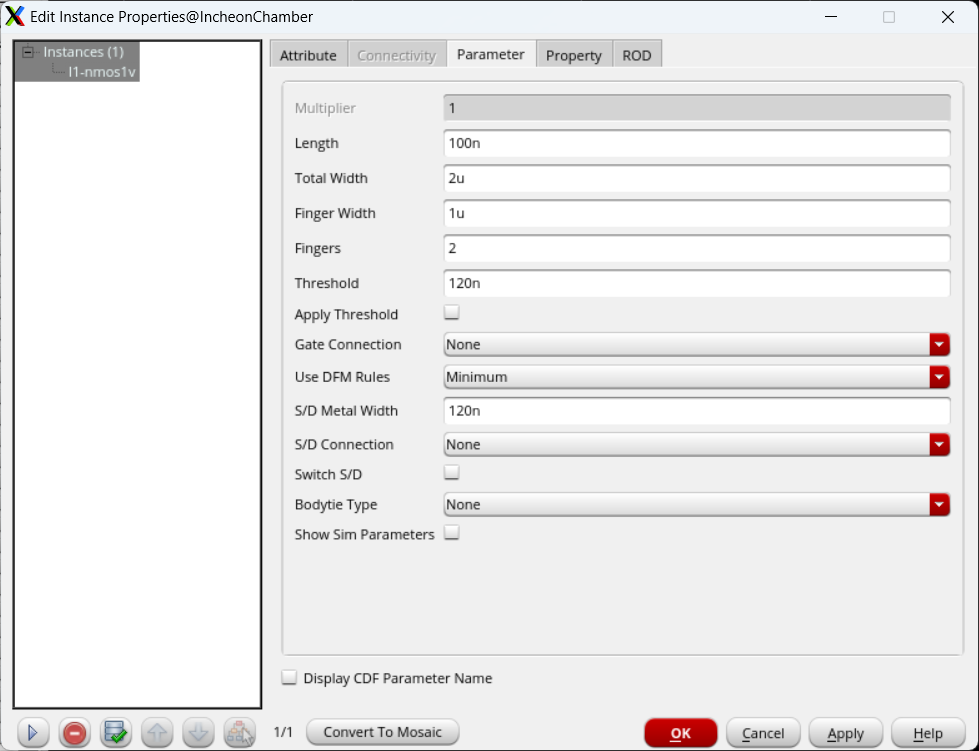979x751 pixels.
Task: Click the database with green checkmark icon
Action: [x=116, y=732]
